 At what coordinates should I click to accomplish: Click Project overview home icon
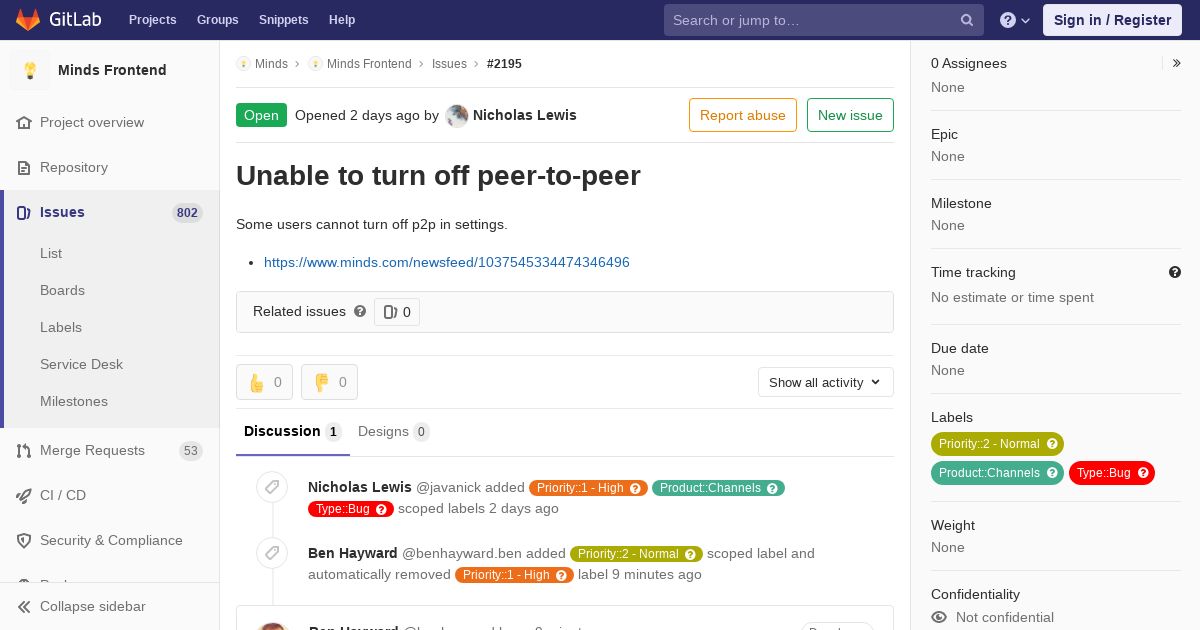click(24, 122)
